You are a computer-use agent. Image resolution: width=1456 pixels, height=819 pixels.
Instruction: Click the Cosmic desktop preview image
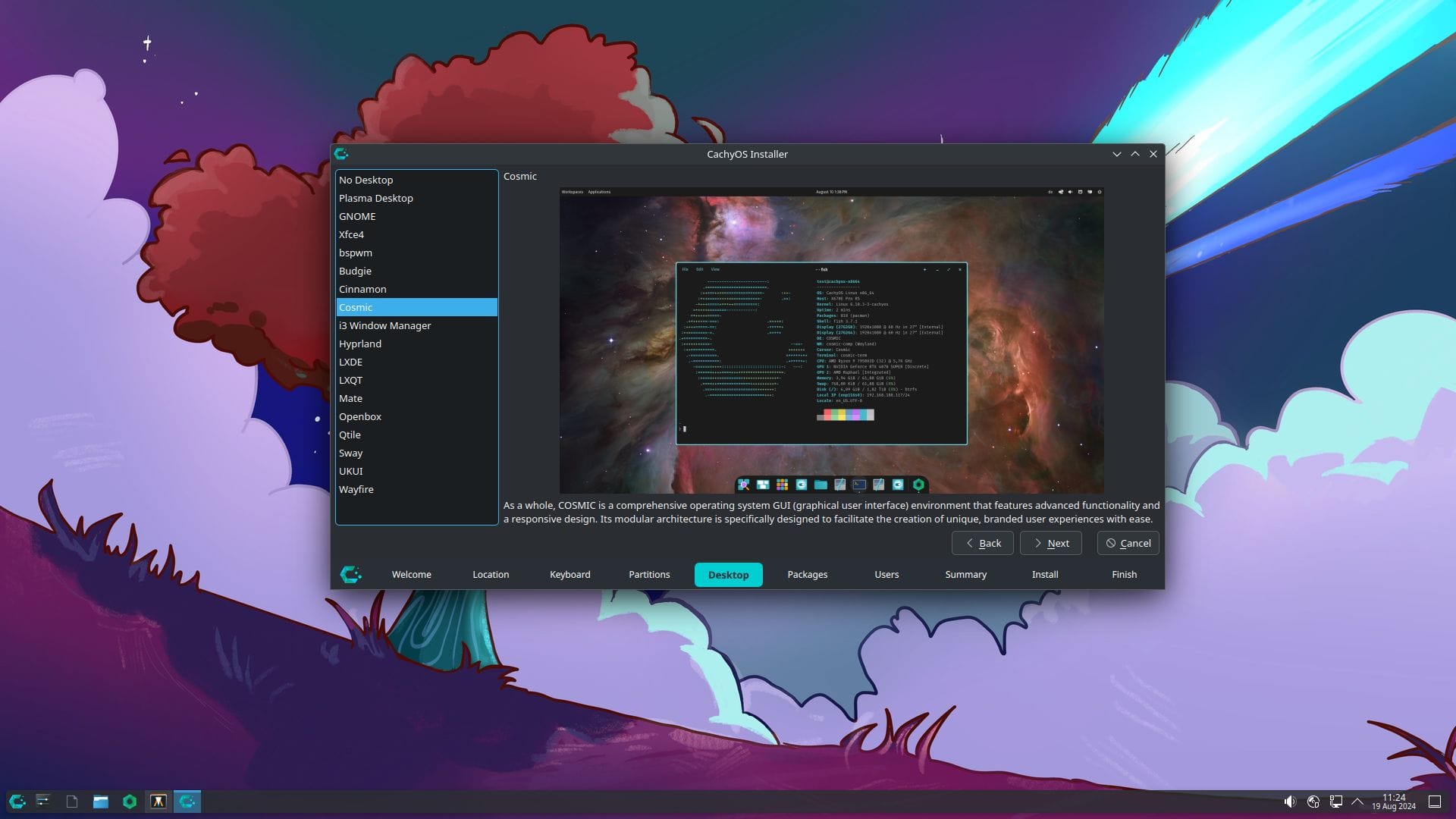831,339
